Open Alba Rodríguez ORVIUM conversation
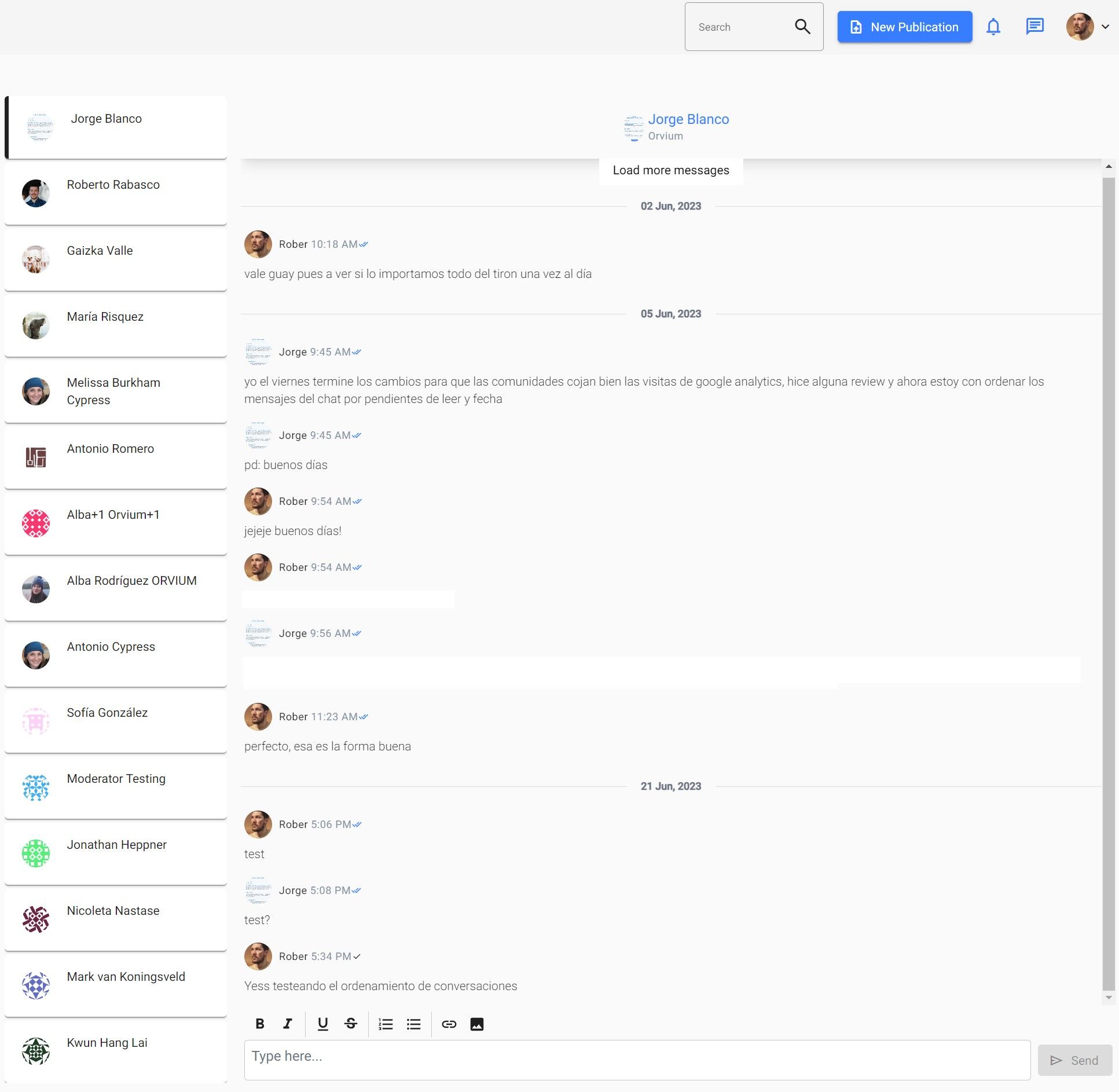Image resolution: width=1119 pixels, height=1092 pixels. coord(116,589)
